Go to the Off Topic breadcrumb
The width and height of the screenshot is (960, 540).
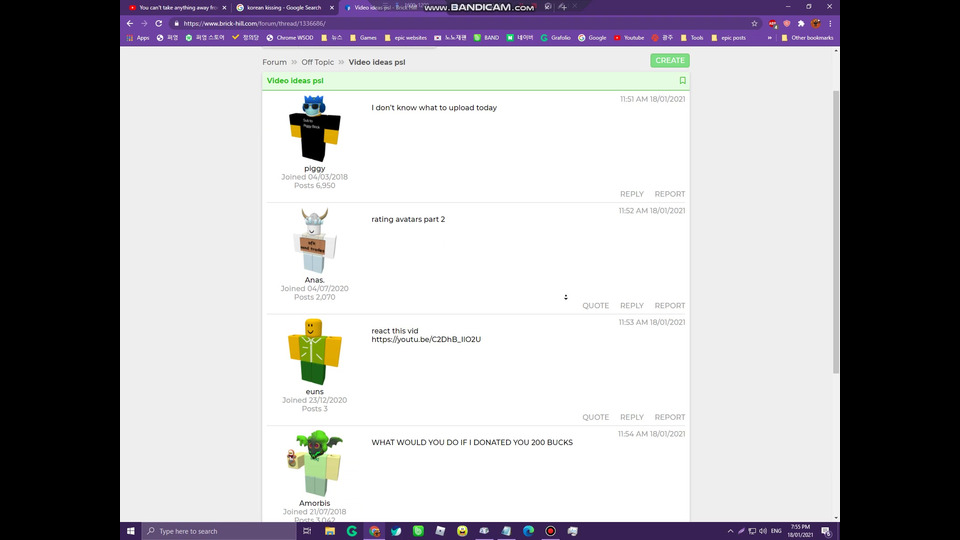point(317,62)
